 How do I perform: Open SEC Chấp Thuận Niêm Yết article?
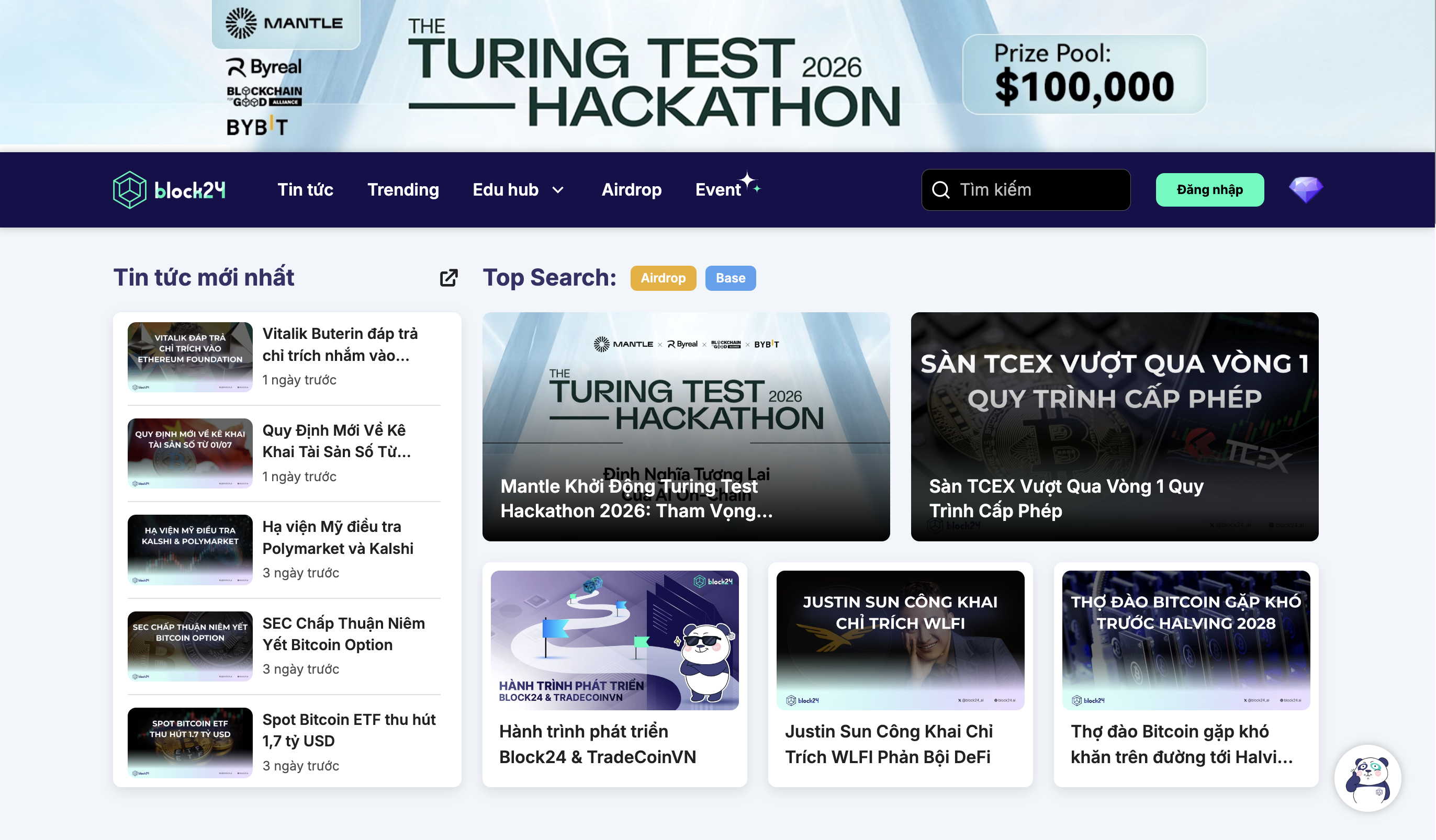(344, 634)
